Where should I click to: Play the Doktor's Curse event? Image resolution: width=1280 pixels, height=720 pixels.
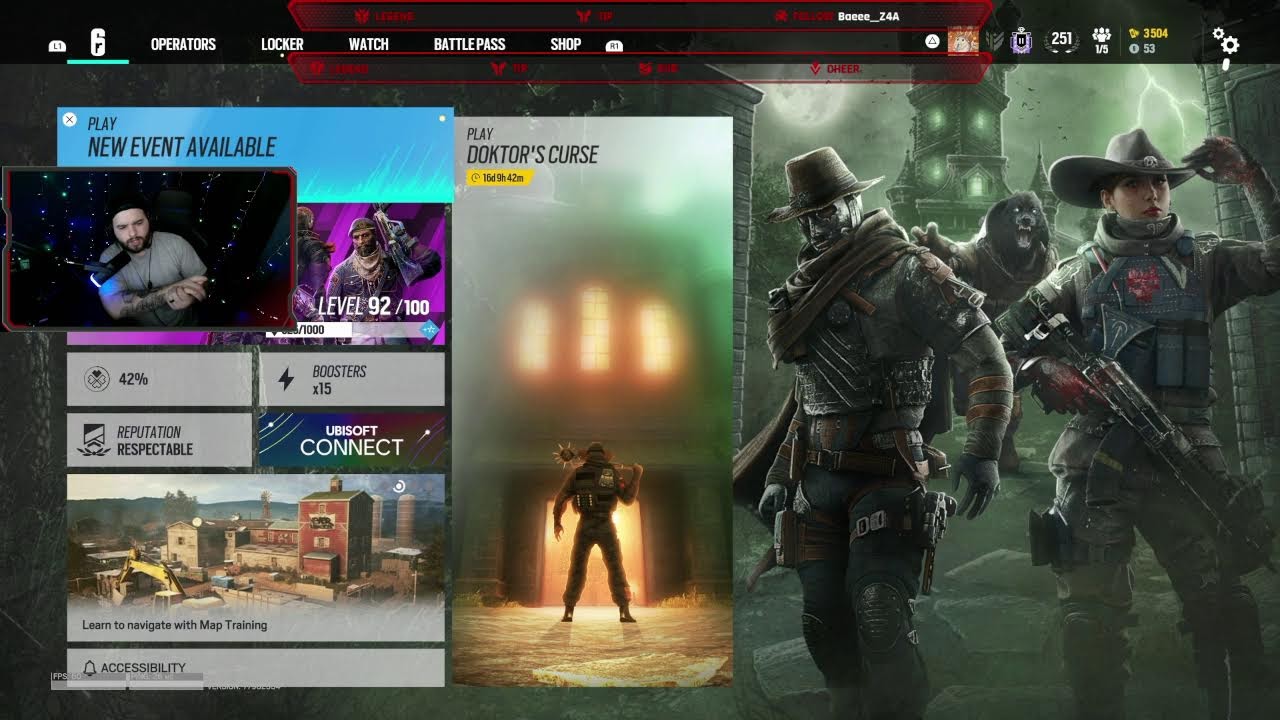coord(592,401)
